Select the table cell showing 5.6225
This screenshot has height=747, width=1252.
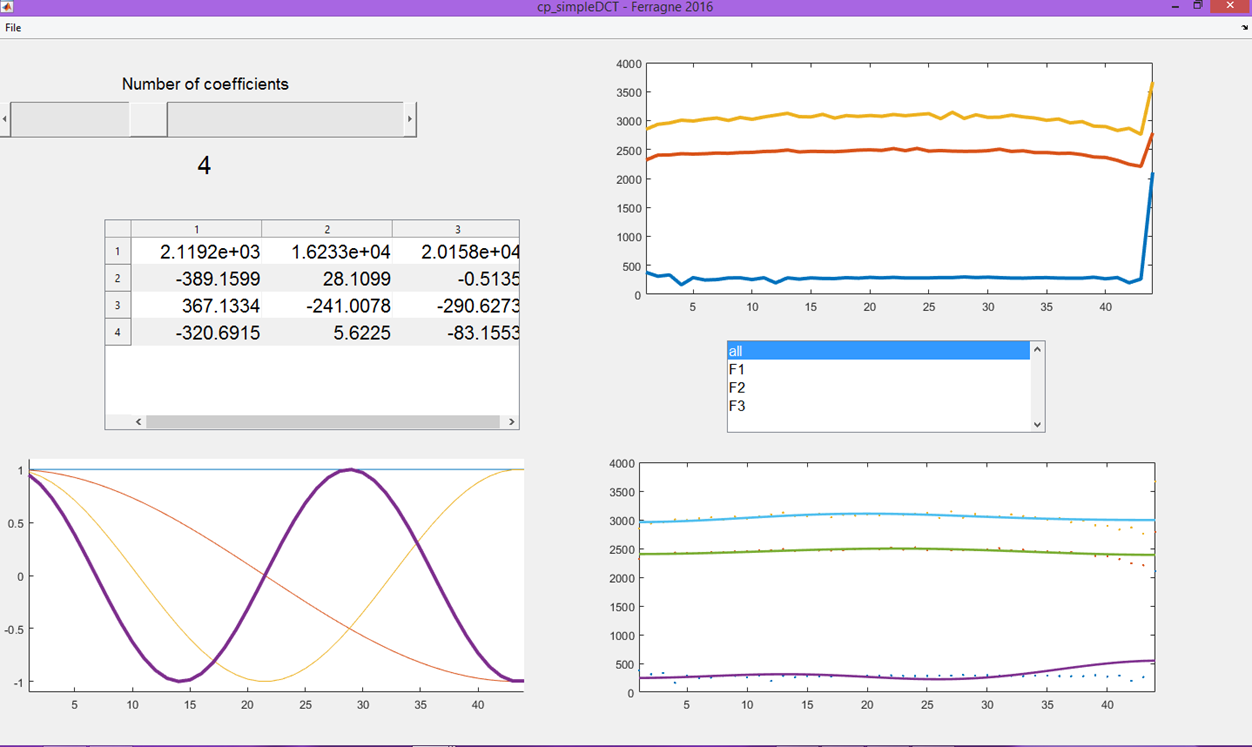click(x=326, y=331)
